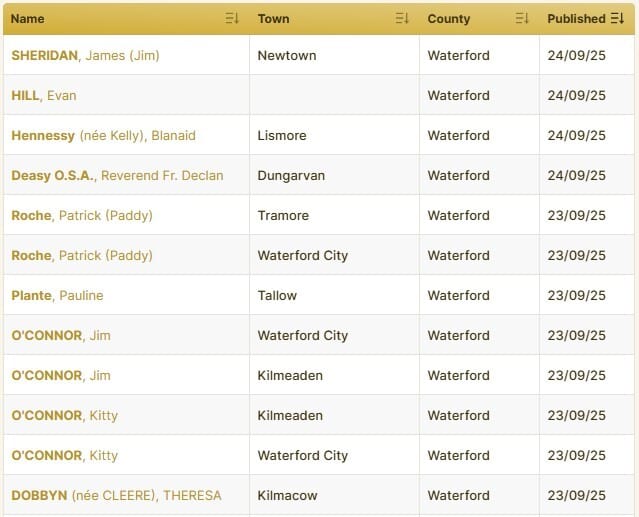Screen dimensions: 639x517
Task: Click the Tallow town cell
Action: (x=277, y=295)
